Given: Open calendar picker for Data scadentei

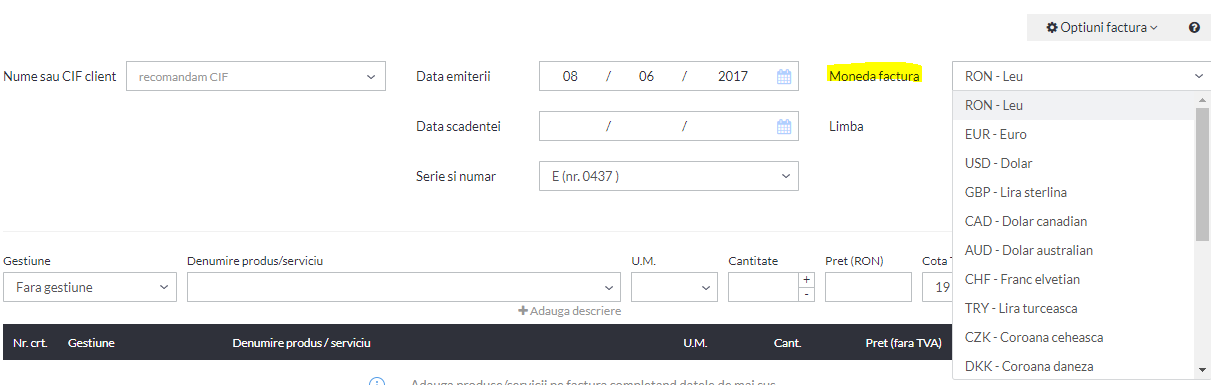Looking at the screenshot, I should [784, 126].
